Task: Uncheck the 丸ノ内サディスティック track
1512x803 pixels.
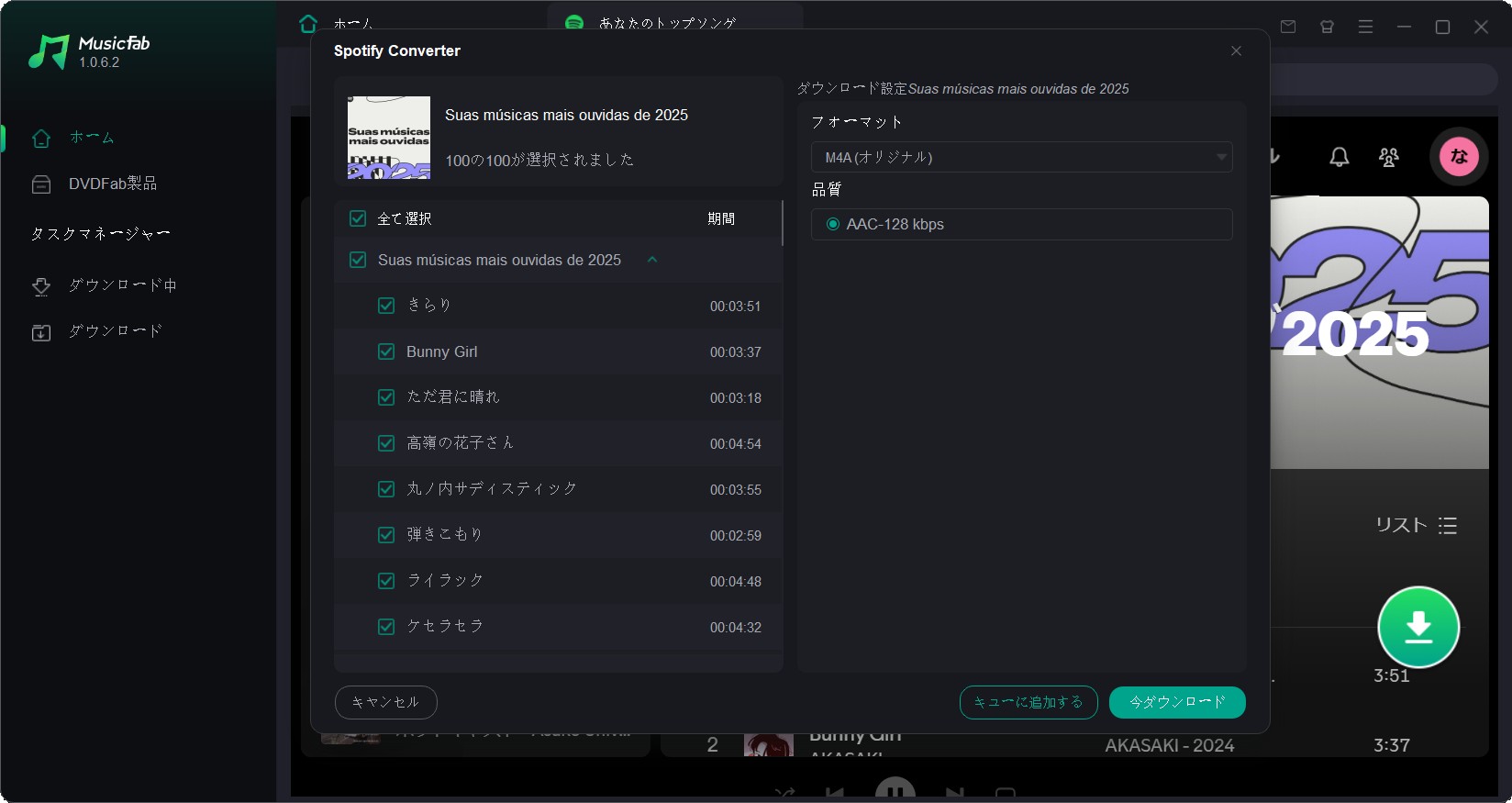Action: coord(386,489)
